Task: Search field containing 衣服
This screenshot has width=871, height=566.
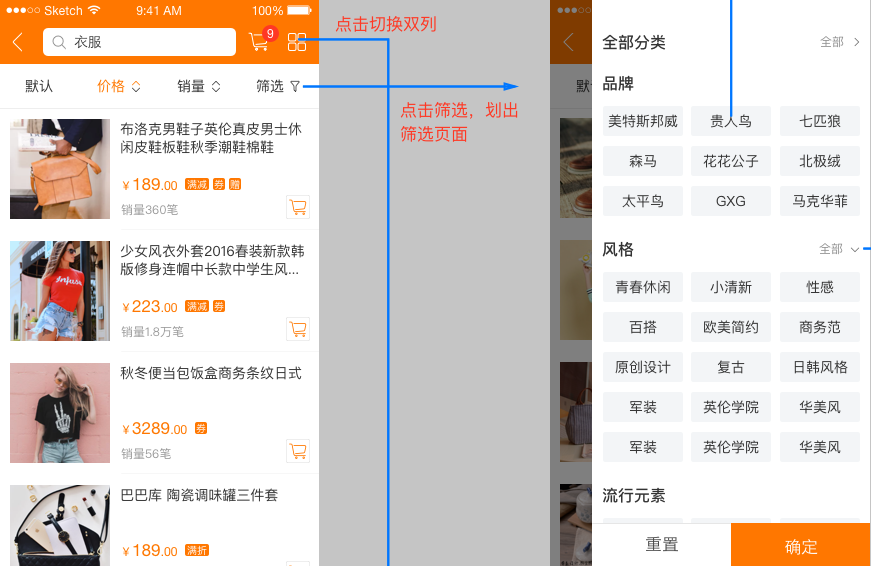Action: click(139, 42)
